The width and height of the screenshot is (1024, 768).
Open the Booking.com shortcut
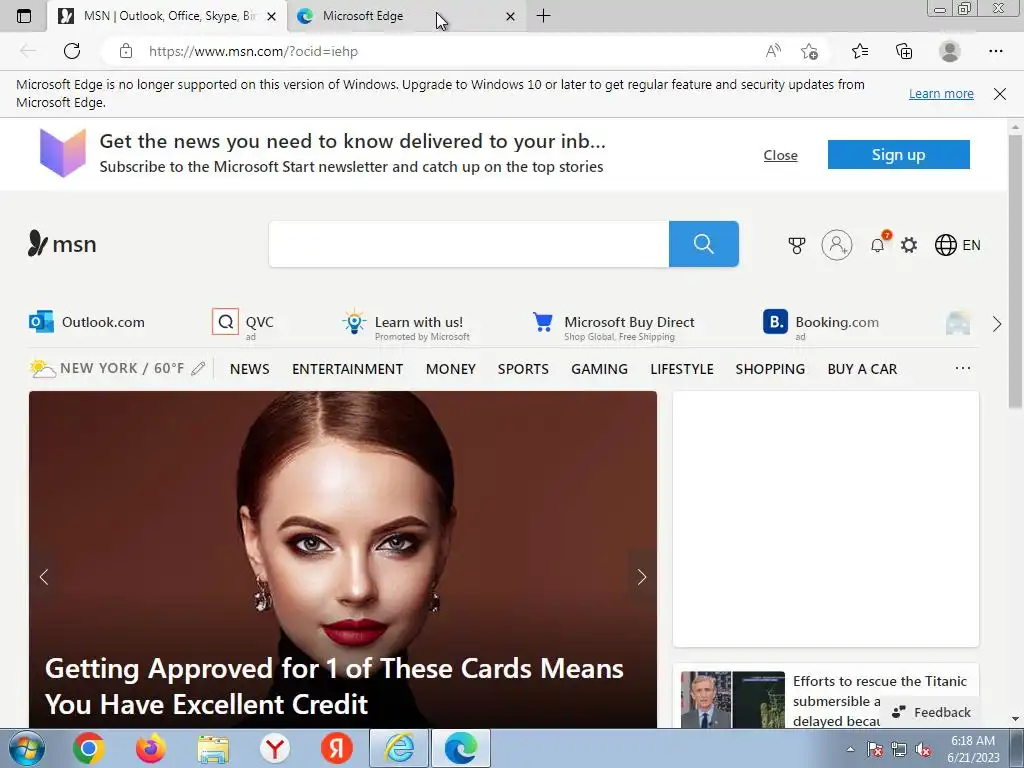(821, 324)
